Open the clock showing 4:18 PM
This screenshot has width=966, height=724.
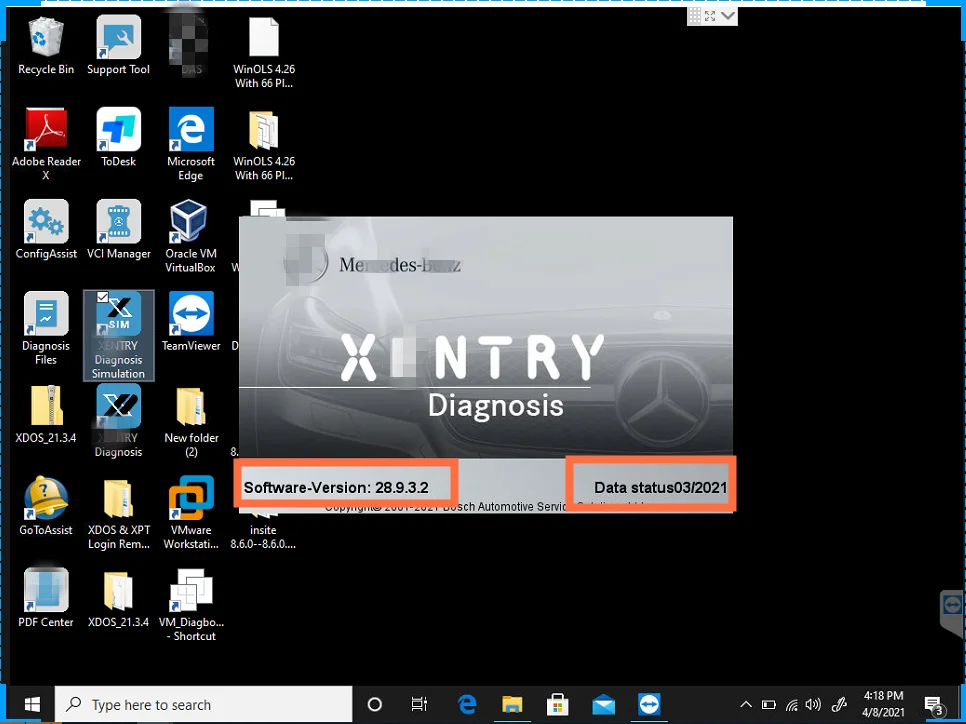click(883, 704)
